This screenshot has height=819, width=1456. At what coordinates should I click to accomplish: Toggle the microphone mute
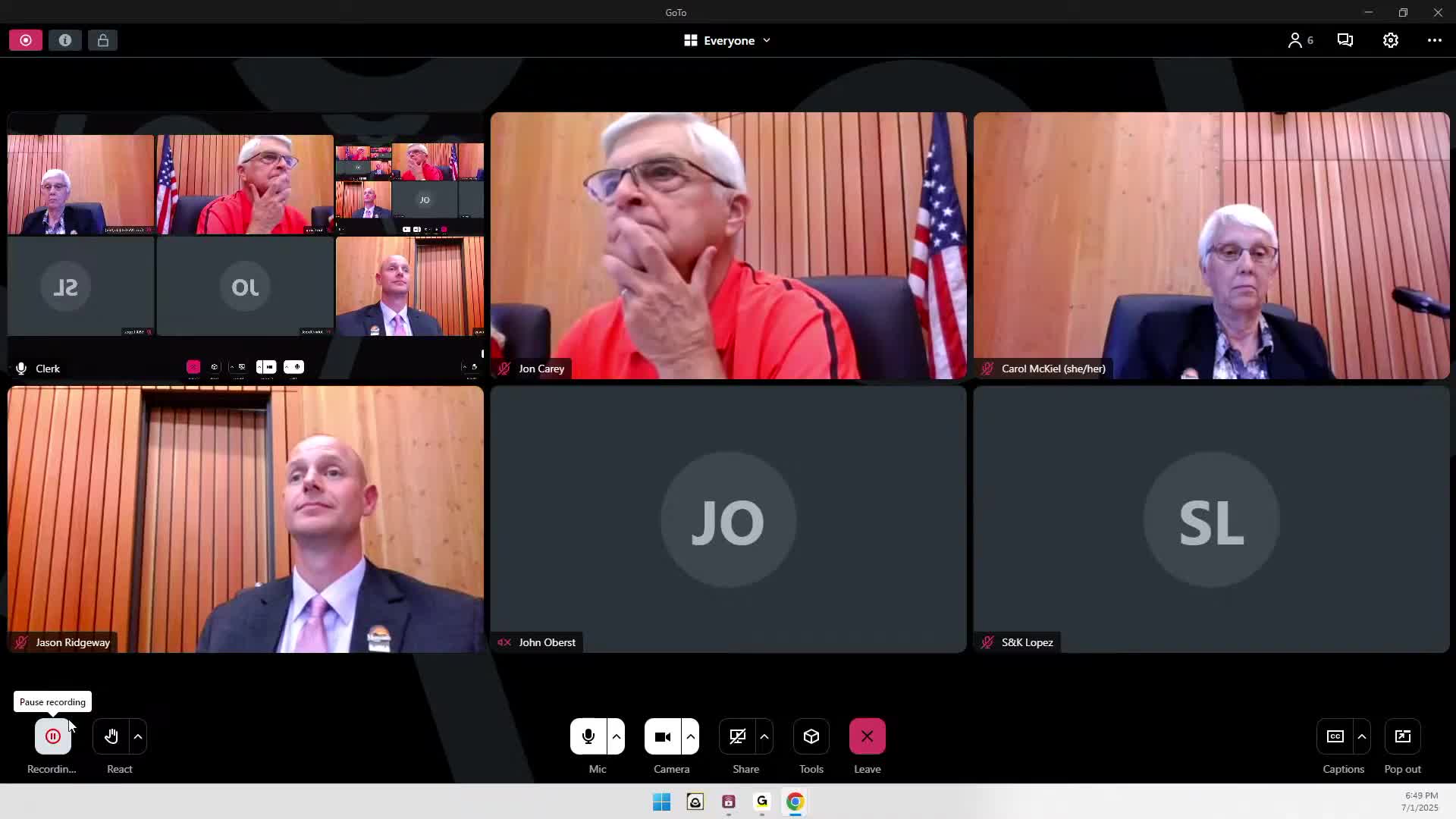click(x=588, y=736)
